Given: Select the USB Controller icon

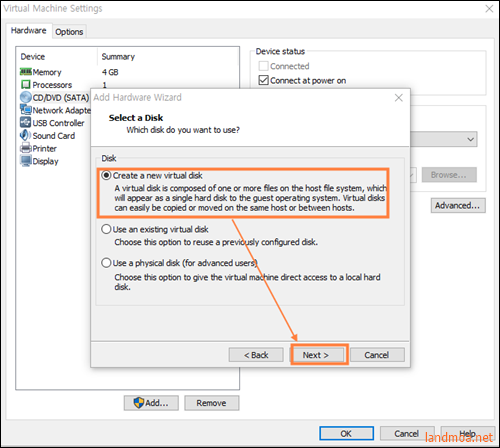Looking at the screenshot, I should (26, 122).
